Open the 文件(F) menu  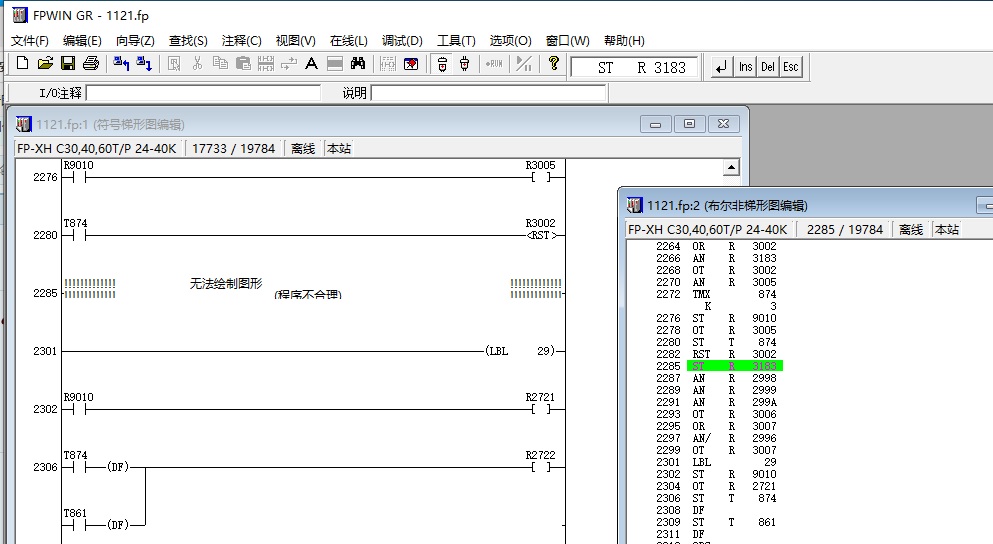click(30, 41)
